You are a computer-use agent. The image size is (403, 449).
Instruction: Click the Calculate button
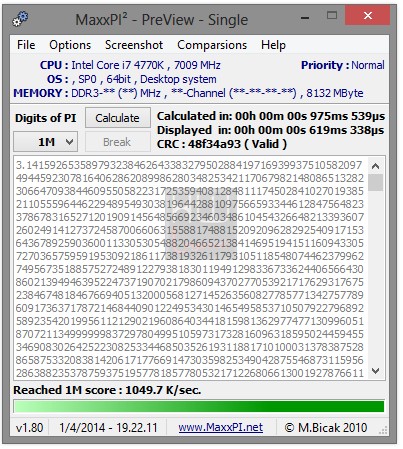pyautogui.click(x=118, y=118)
